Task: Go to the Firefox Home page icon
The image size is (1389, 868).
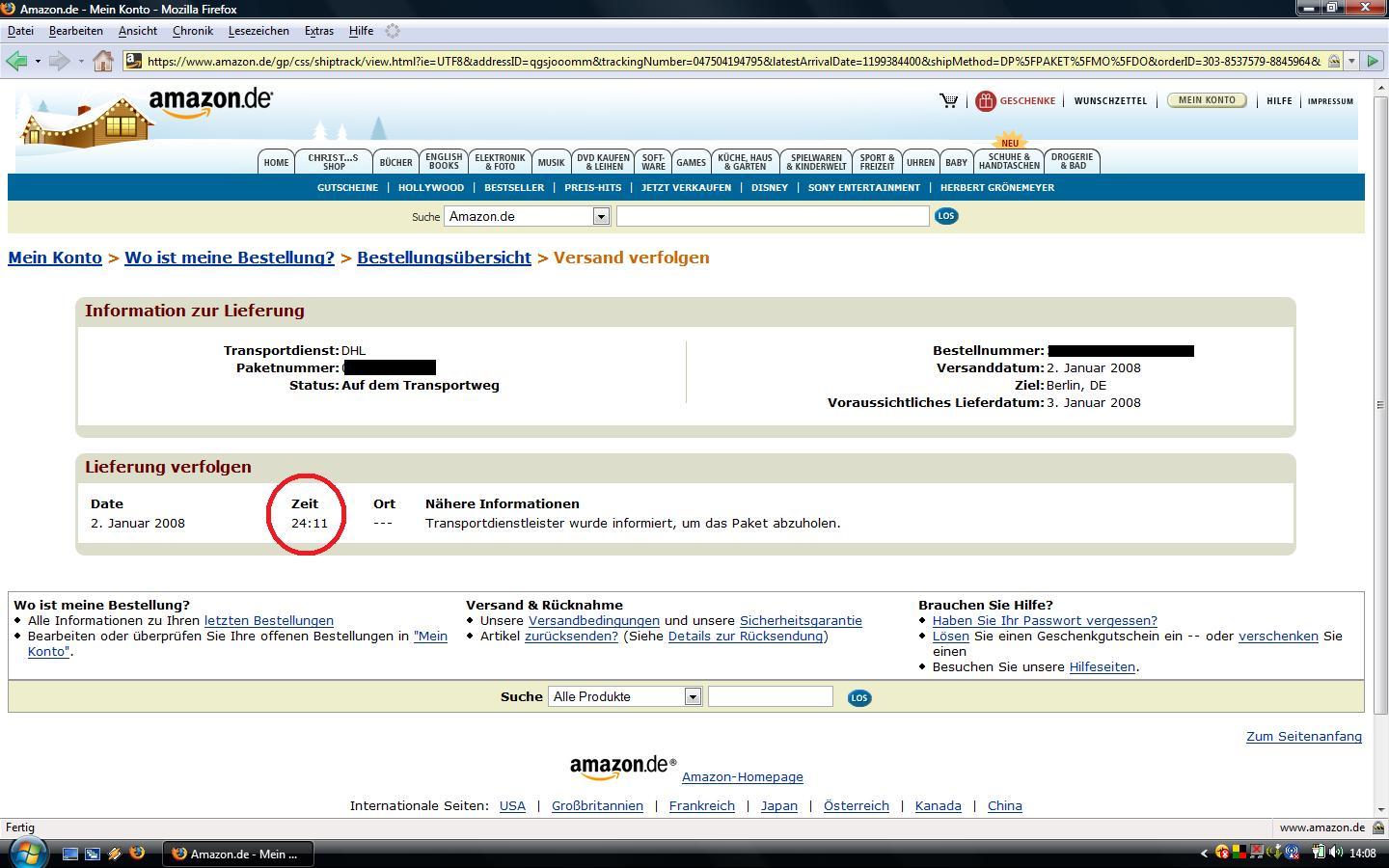Action: pos(103,61)
